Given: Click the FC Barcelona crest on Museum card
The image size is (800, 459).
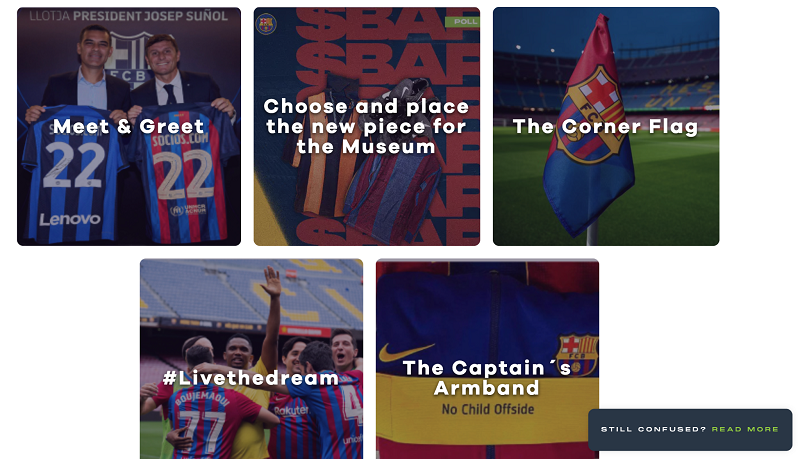Looking at the screenshot, I should pos(266,24).
